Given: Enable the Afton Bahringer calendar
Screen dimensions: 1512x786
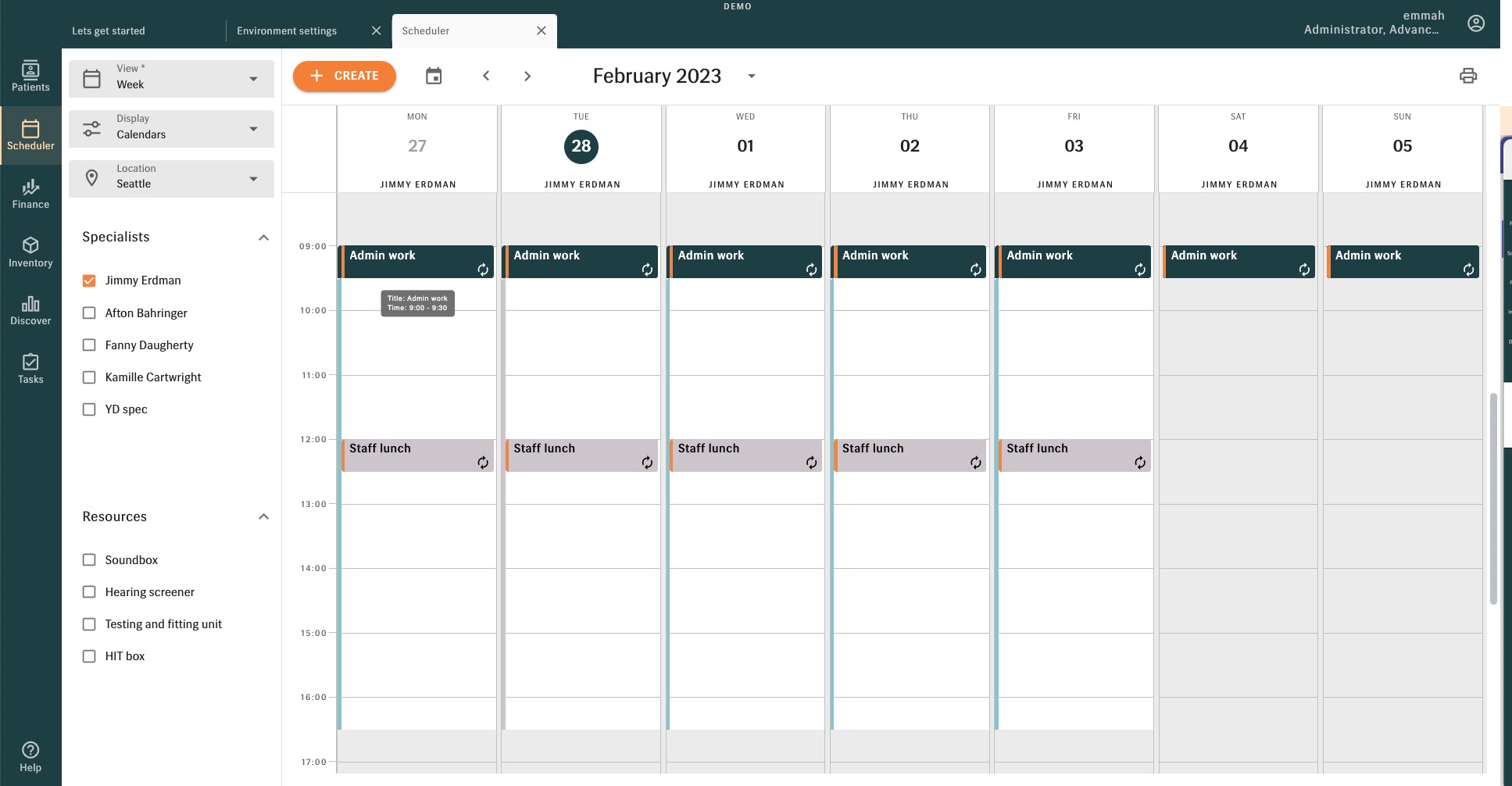Looking at the screenshot, I should click(88, 313).
